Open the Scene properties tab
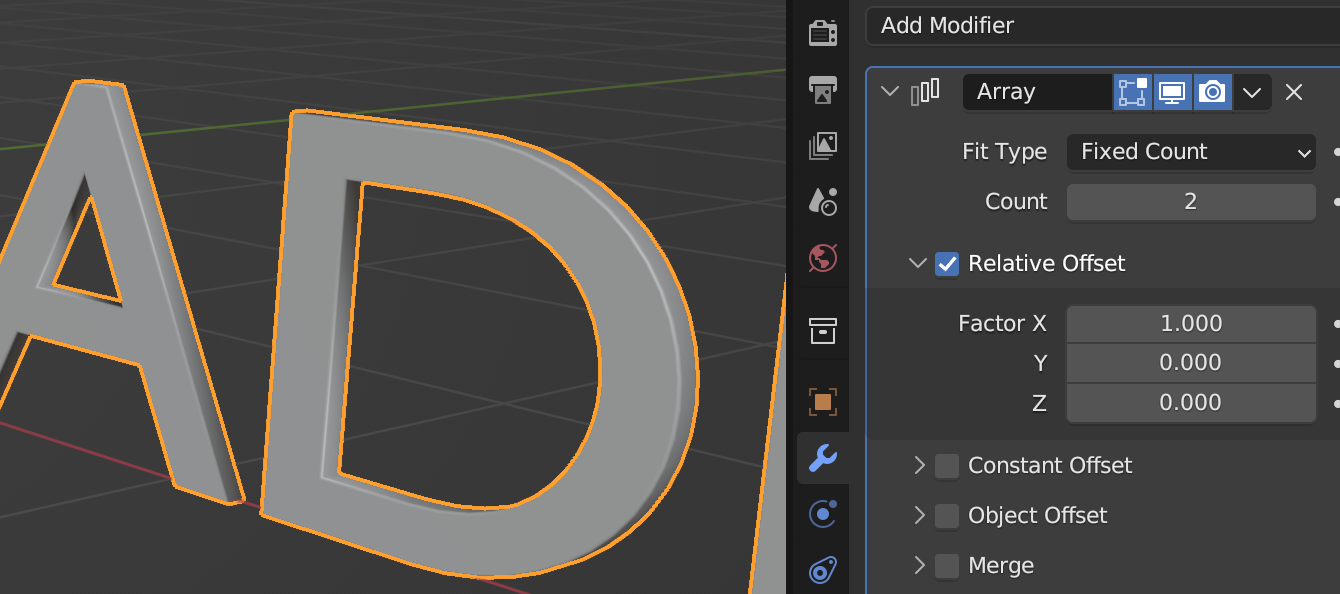 822,201
